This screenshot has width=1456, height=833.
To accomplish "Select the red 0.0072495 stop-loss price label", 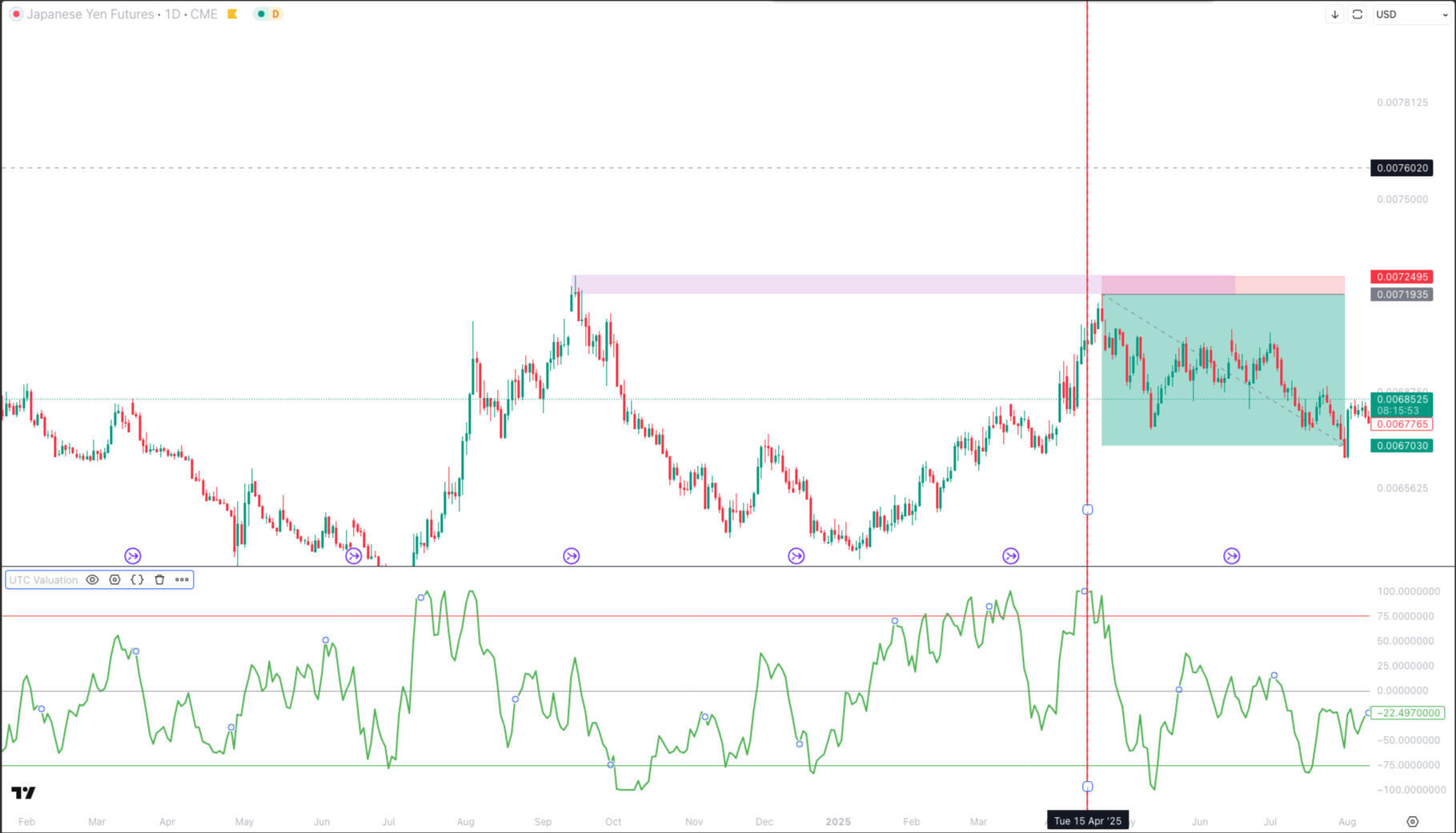I will coord(1401,277).
